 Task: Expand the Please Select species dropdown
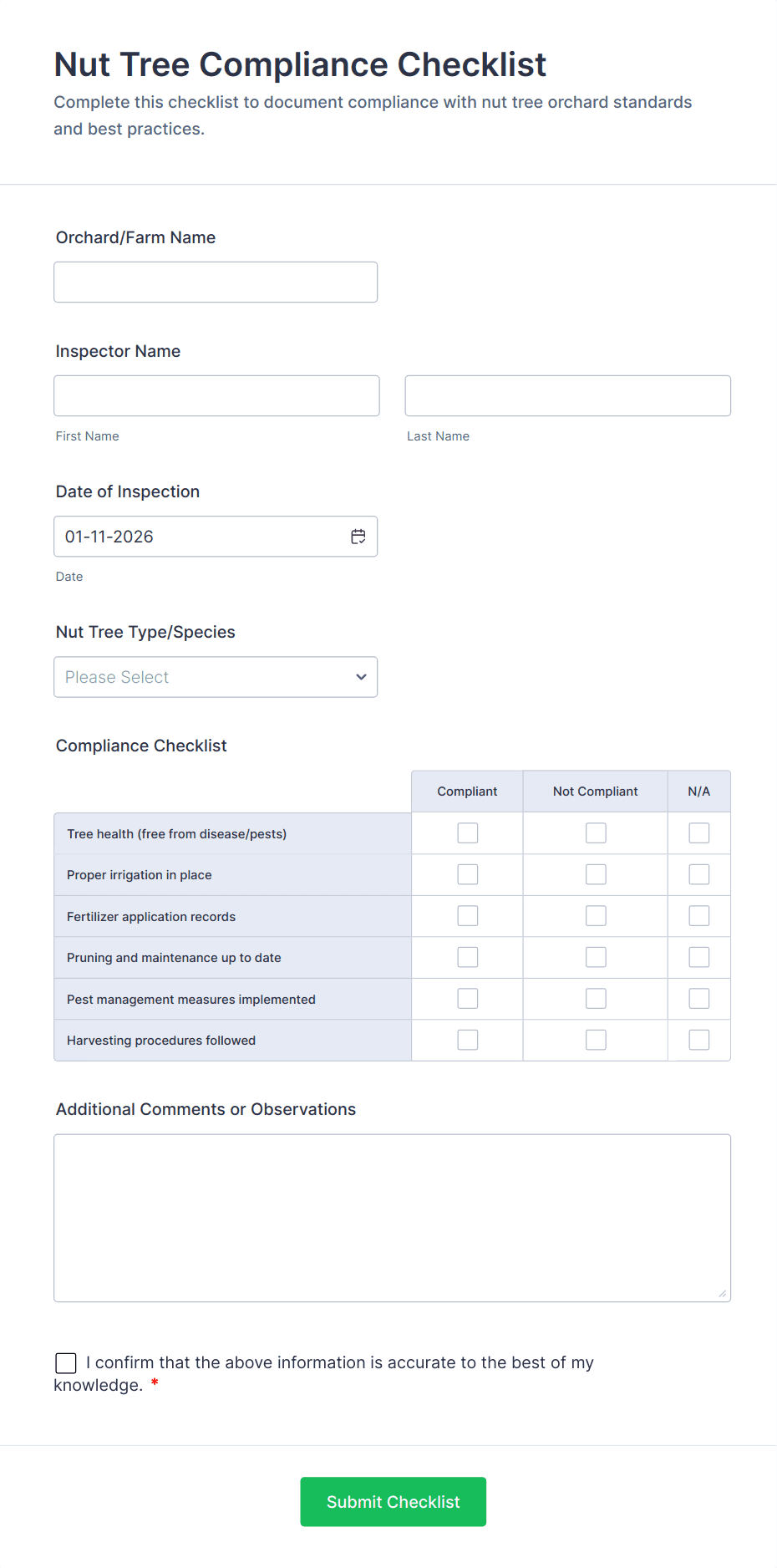216,677
